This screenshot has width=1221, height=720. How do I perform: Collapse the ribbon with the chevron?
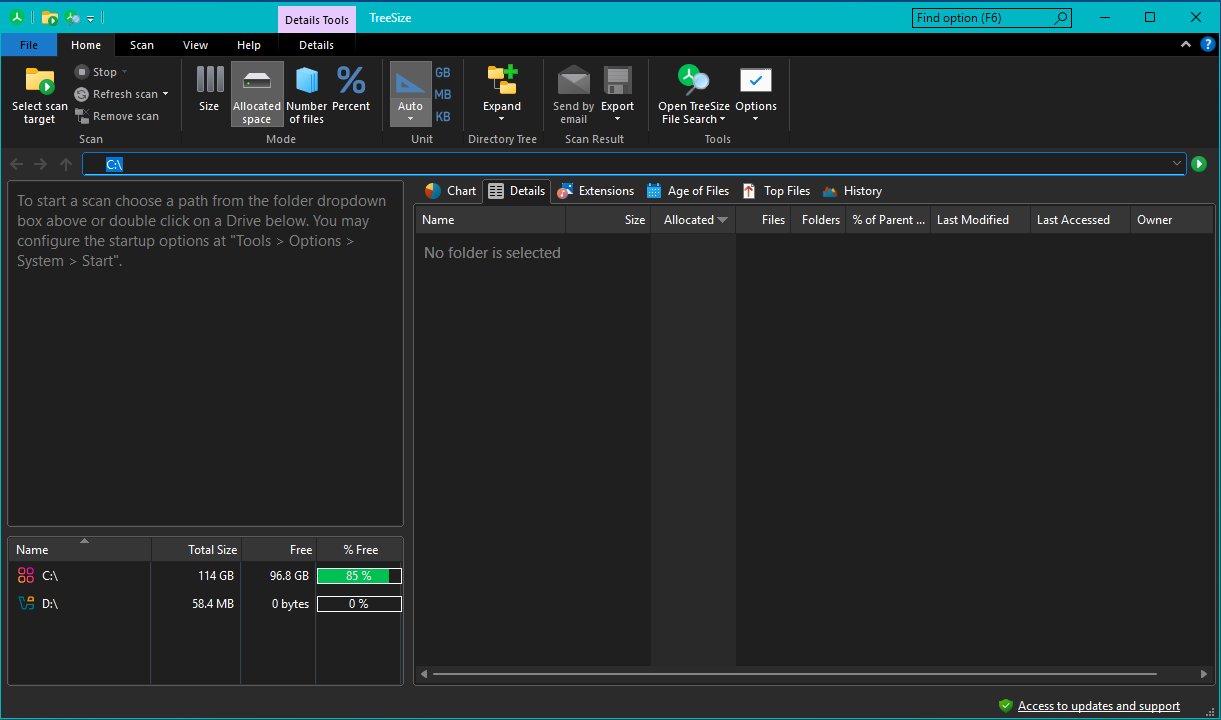coord(1186,45)
